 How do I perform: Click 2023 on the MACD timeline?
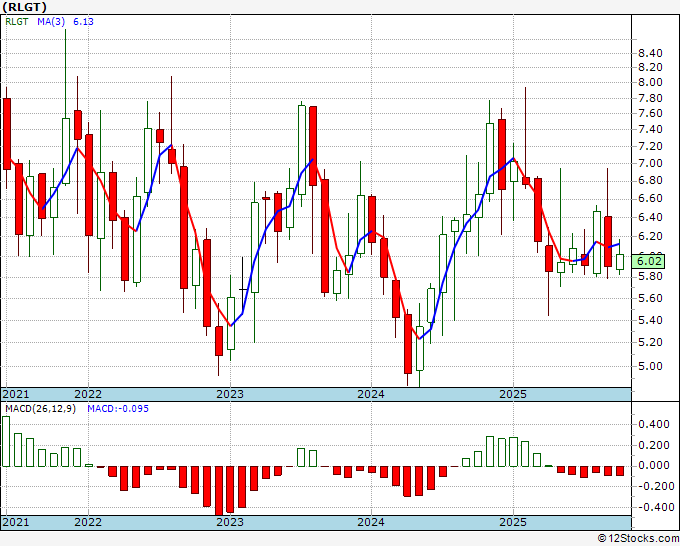tap(230, 522)
